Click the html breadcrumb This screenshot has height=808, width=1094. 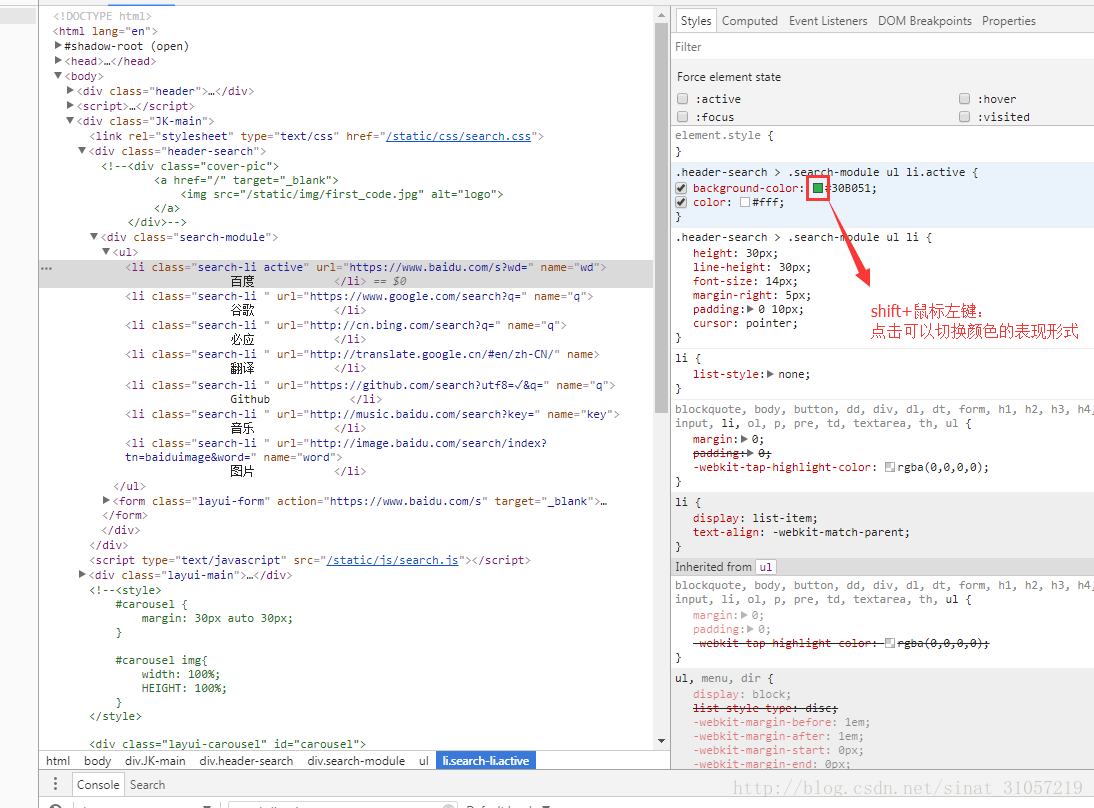point(58,761)
